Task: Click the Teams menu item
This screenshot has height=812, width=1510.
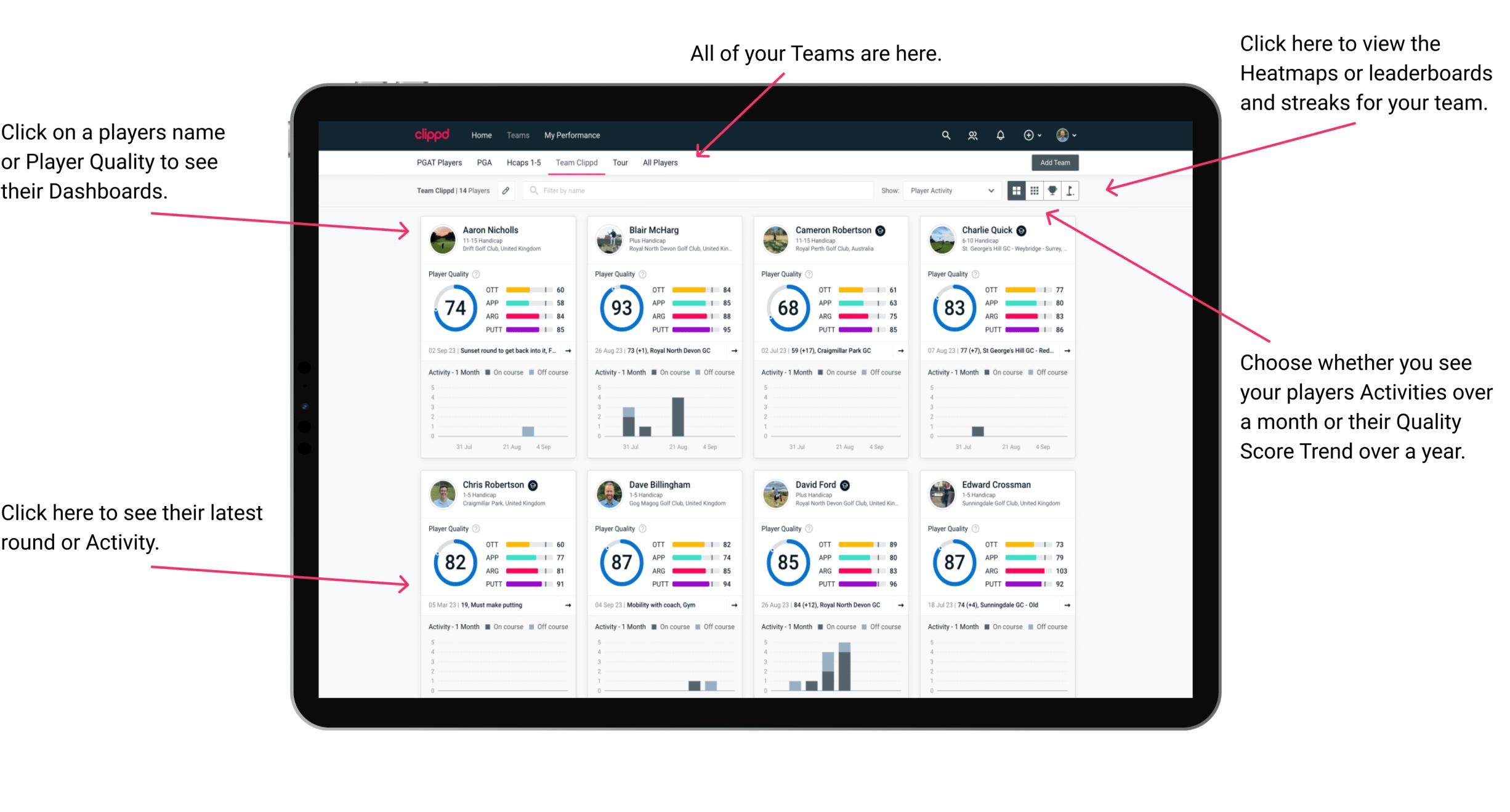Action: coord(520,135)
